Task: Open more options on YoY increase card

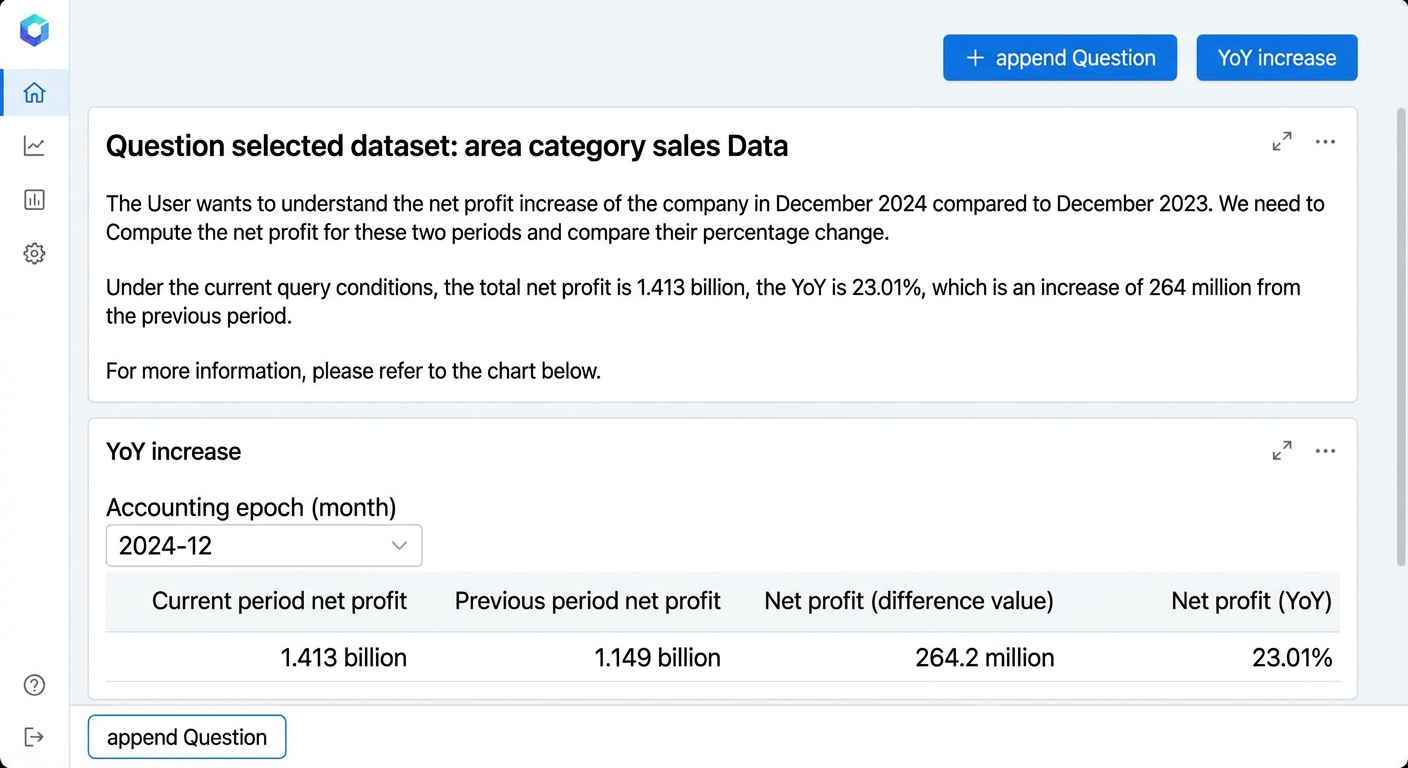Action: tap(1325, 451)
